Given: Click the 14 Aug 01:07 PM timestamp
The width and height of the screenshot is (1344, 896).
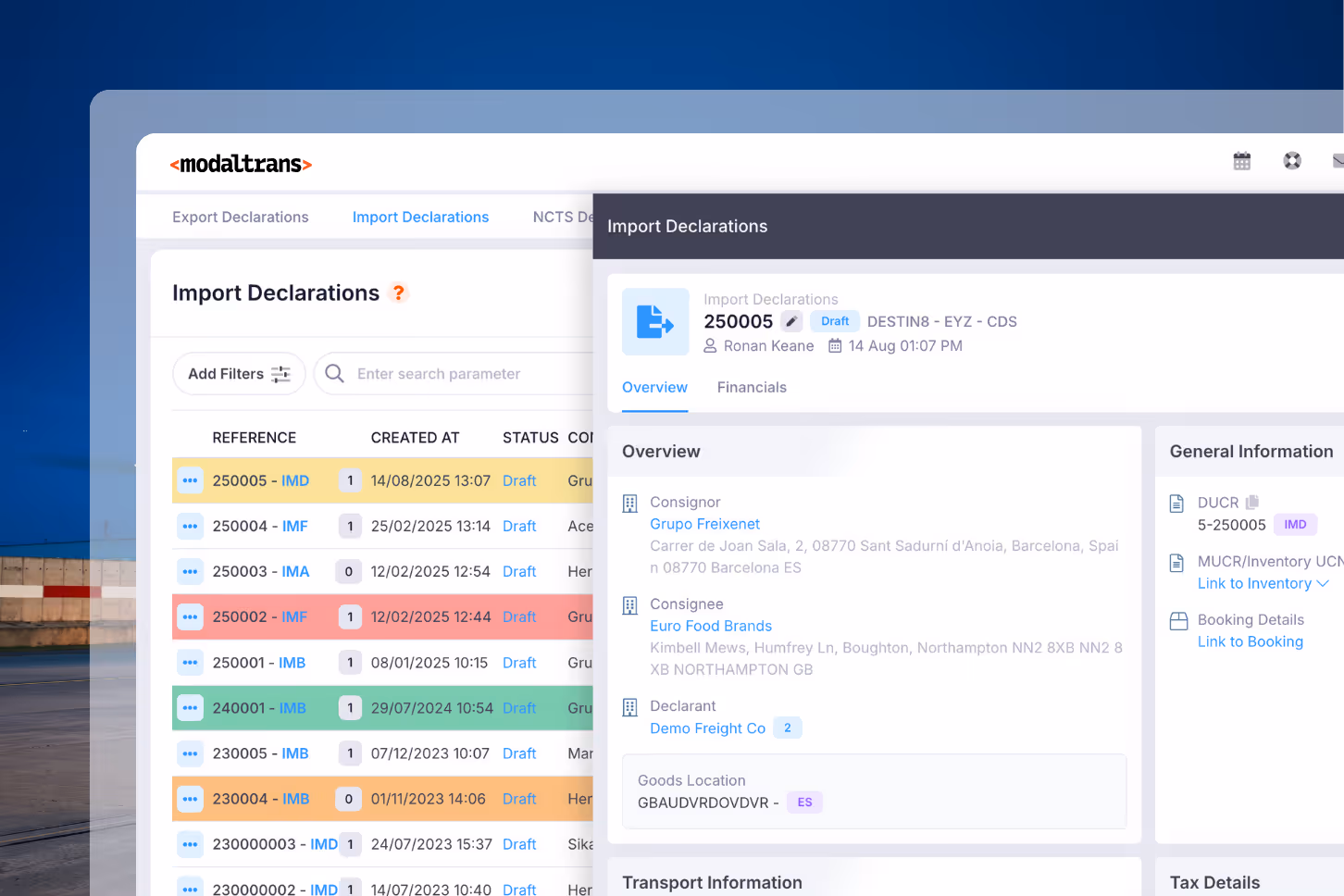Looking at the screenshot, I should pos(905,345).
